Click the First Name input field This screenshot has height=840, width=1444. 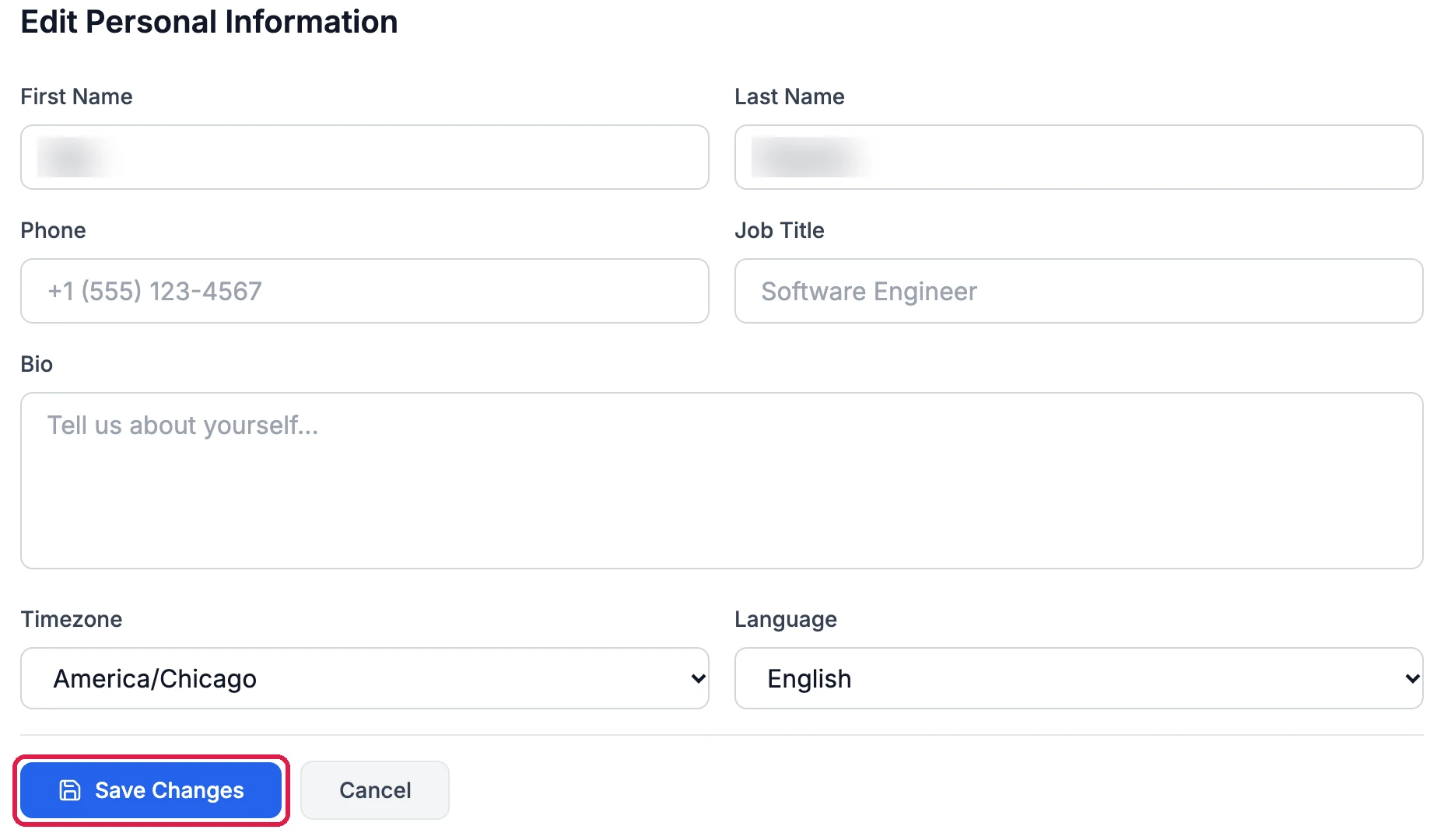(x=364, y=157)
